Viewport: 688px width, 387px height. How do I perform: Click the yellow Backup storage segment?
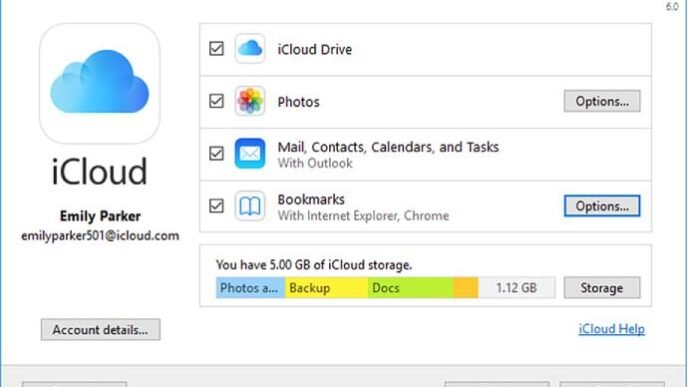tap(326, 288)
